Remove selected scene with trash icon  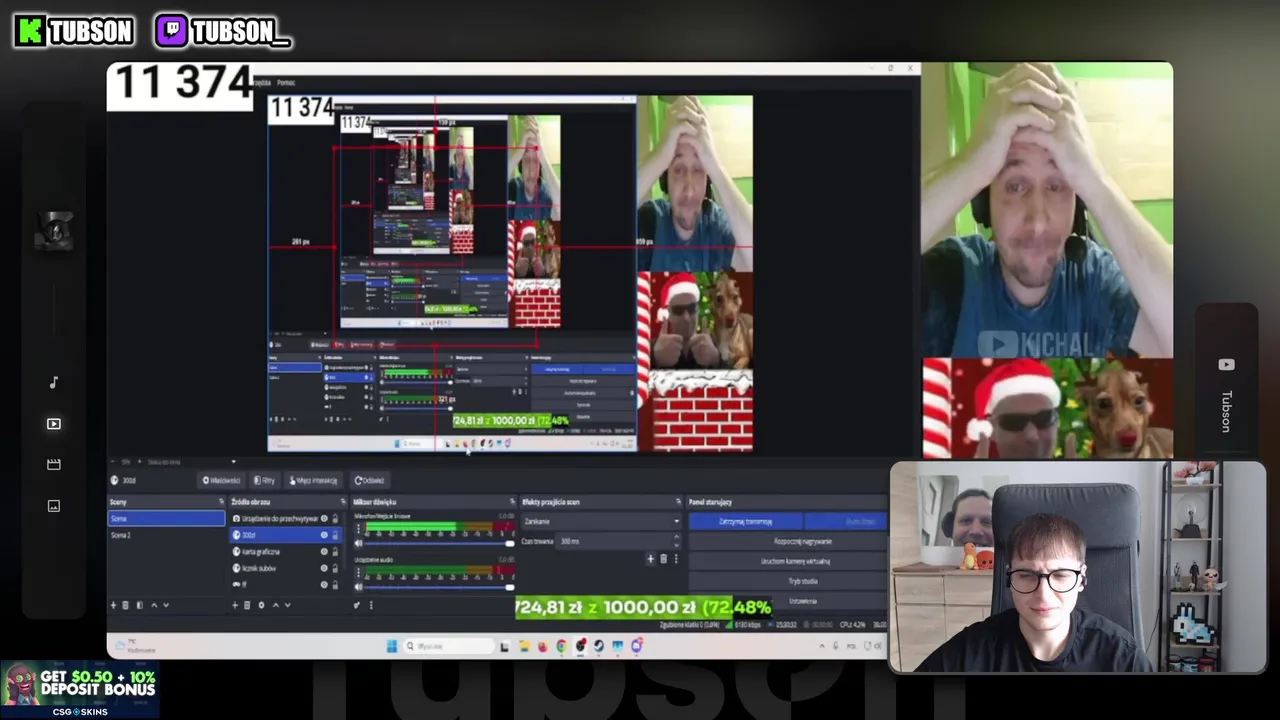[x=125, y=605]
